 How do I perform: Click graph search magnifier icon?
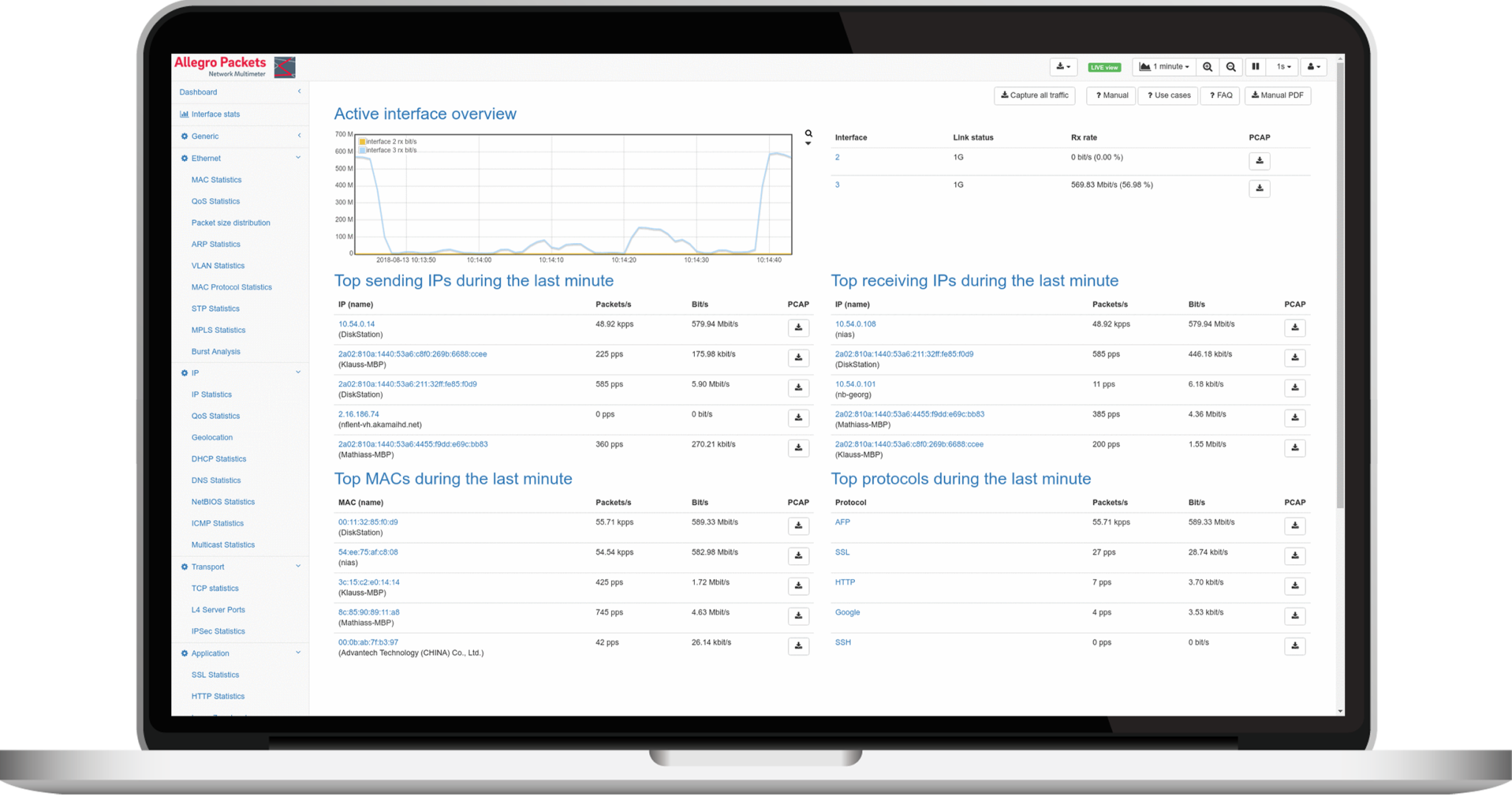click(808, 134)
